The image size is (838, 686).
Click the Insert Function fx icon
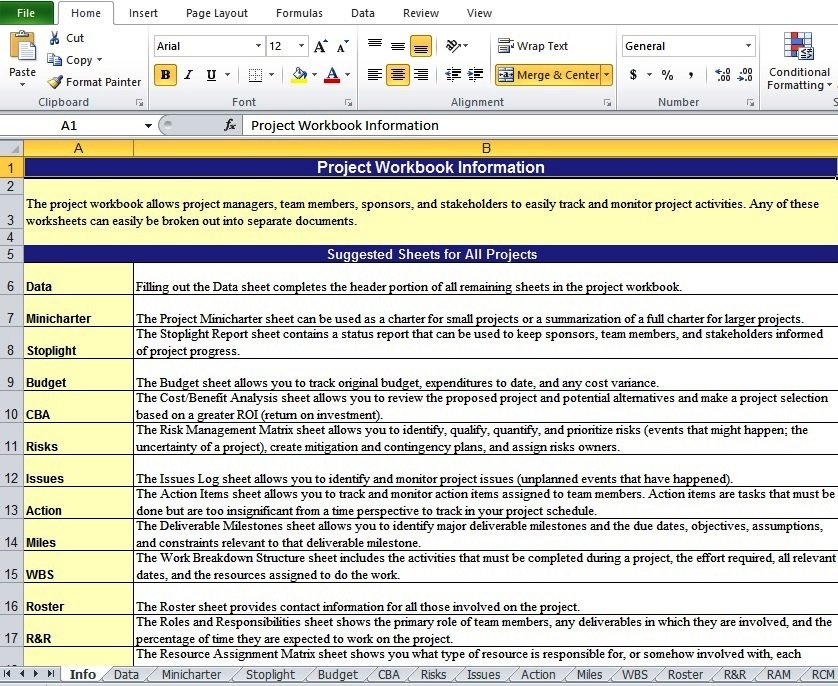(230, 126)
